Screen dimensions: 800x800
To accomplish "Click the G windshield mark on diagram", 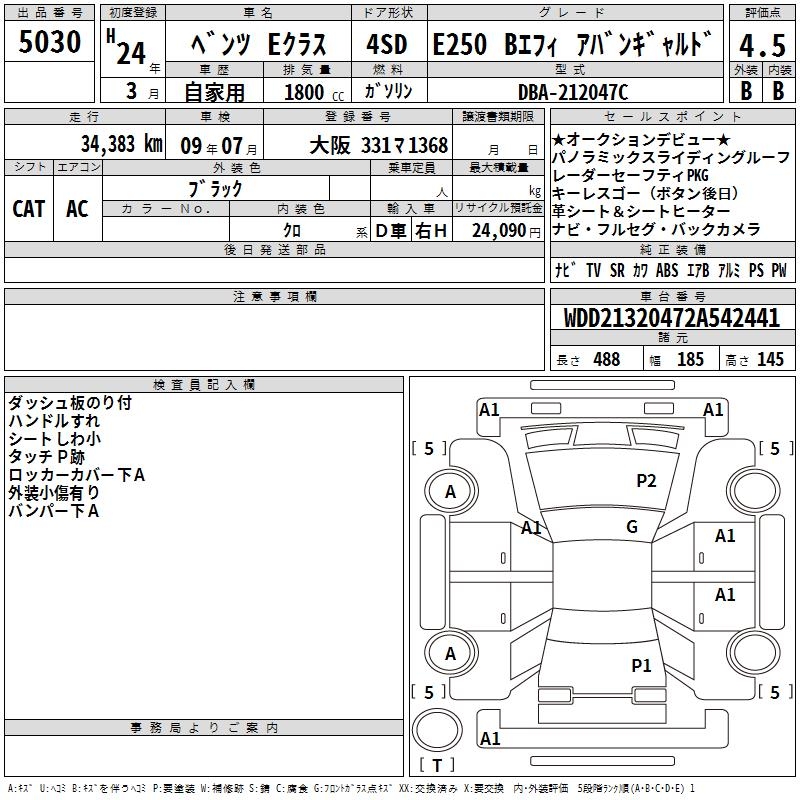I will click(632, 527).
